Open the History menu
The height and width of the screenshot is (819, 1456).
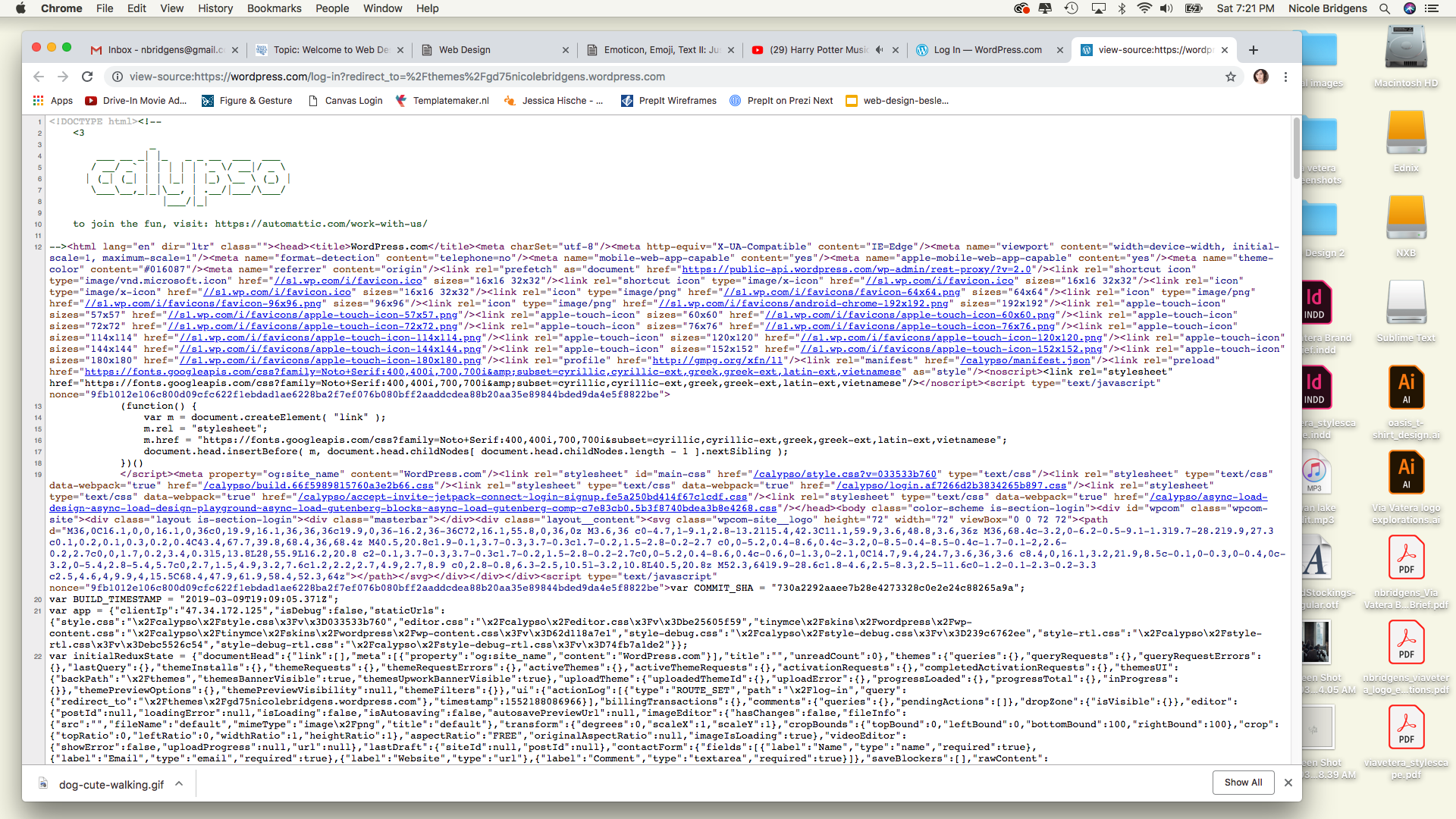215,8
